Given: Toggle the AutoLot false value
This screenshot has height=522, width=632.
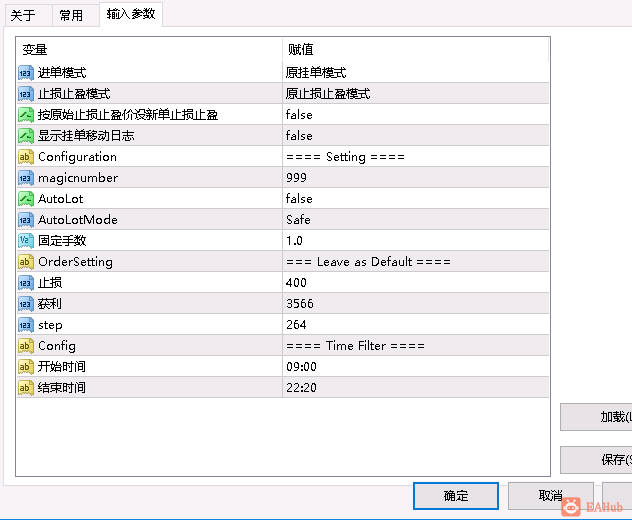Looking at the screenshot, I should (416, 199).
